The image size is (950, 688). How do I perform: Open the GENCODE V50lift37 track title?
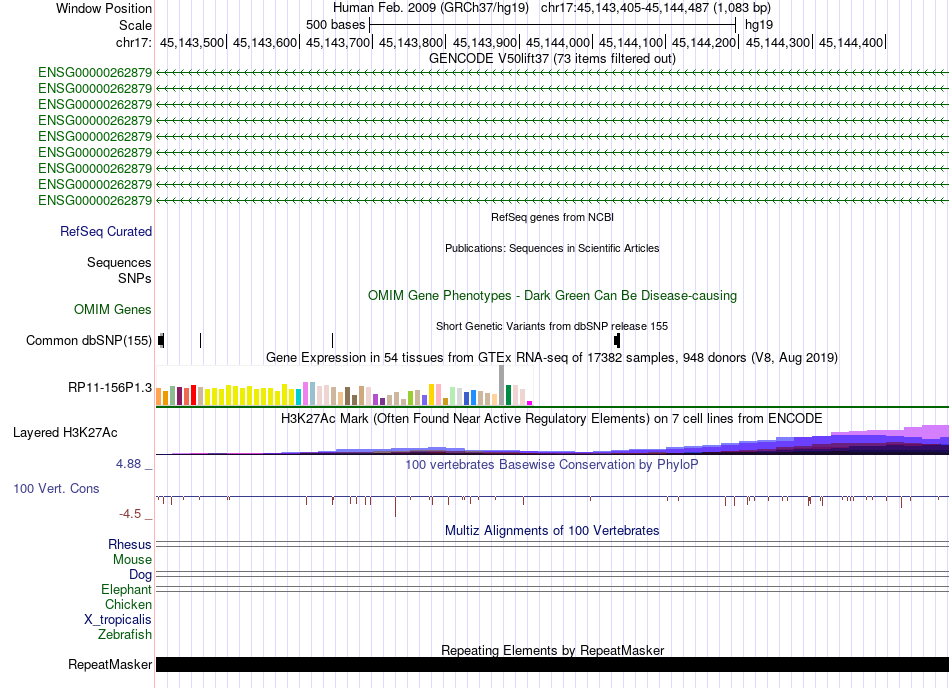tap(552, 59)
